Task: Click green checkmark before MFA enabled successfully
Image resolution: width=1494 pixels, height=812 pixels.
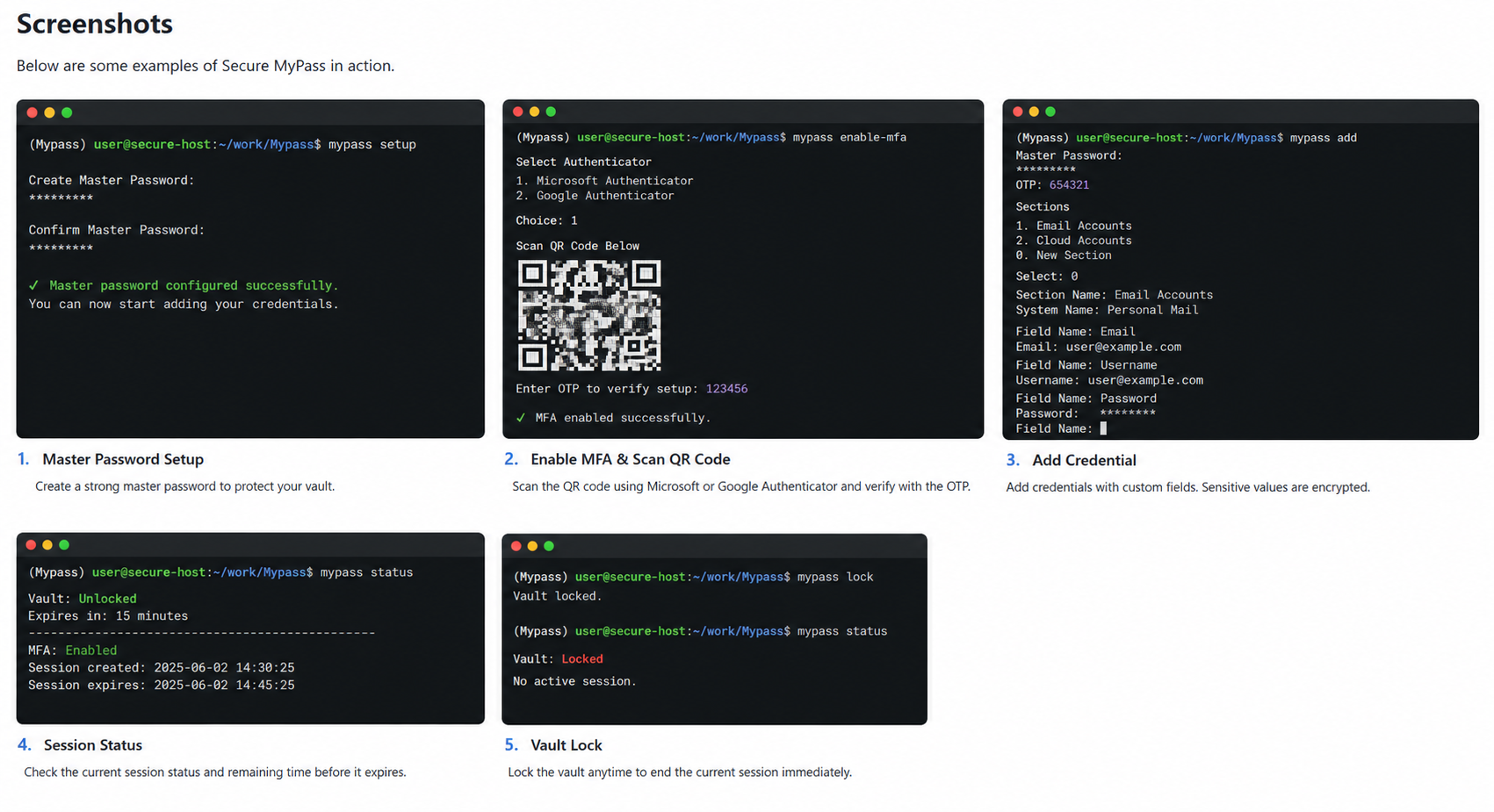Action: [521, 418]
